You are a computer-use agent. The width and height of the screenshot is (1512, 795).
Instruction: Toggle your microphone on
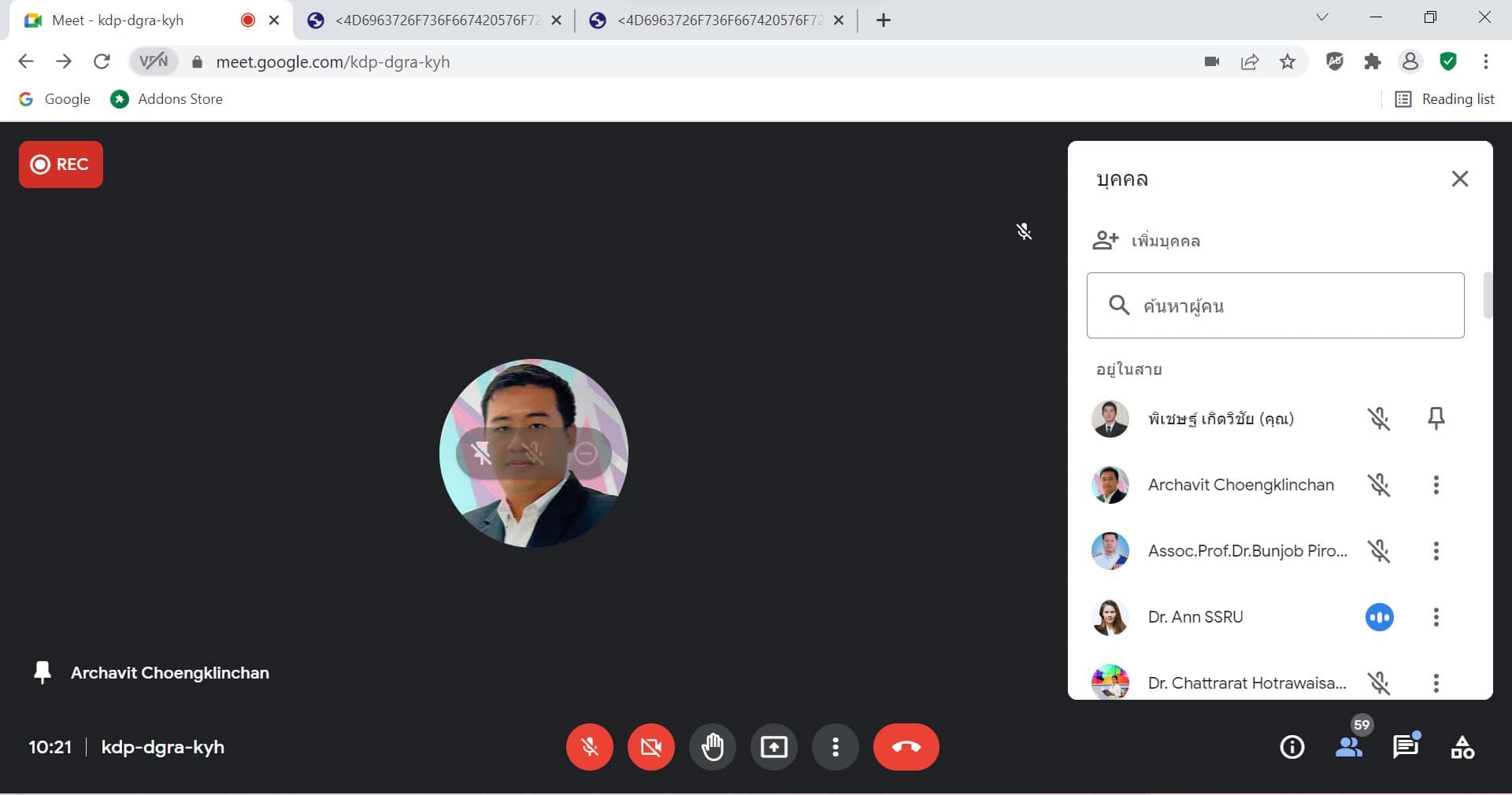pos(589,746)
